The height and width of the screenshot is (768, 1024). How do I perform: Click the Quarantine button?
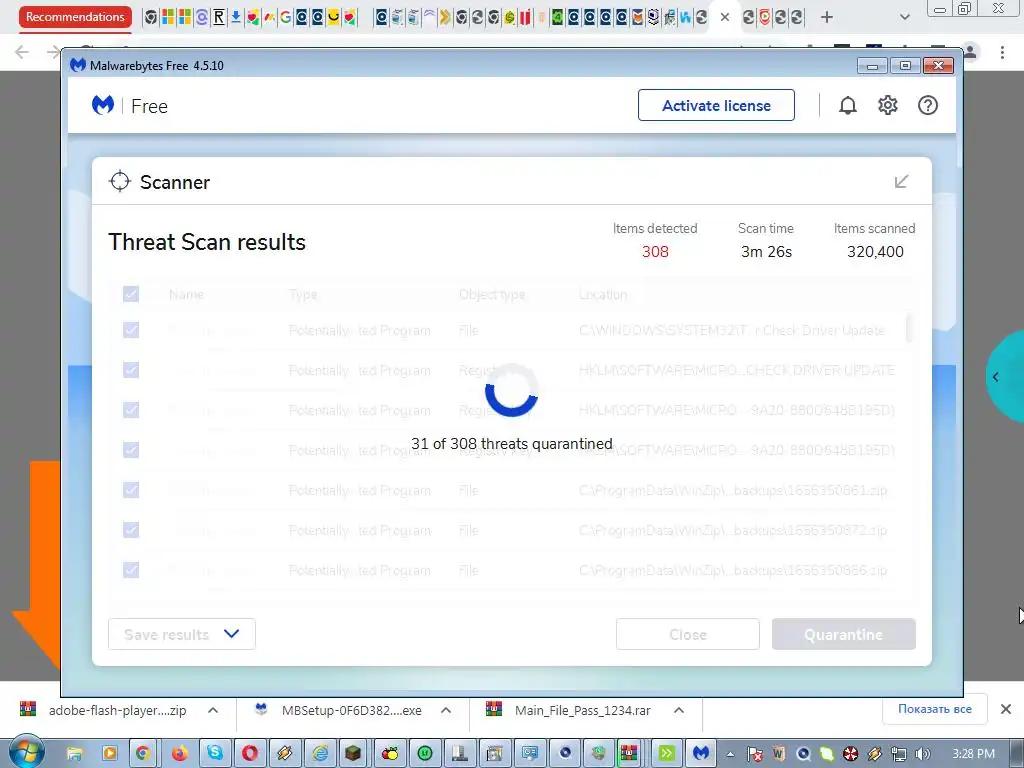[x=843, y=634]
